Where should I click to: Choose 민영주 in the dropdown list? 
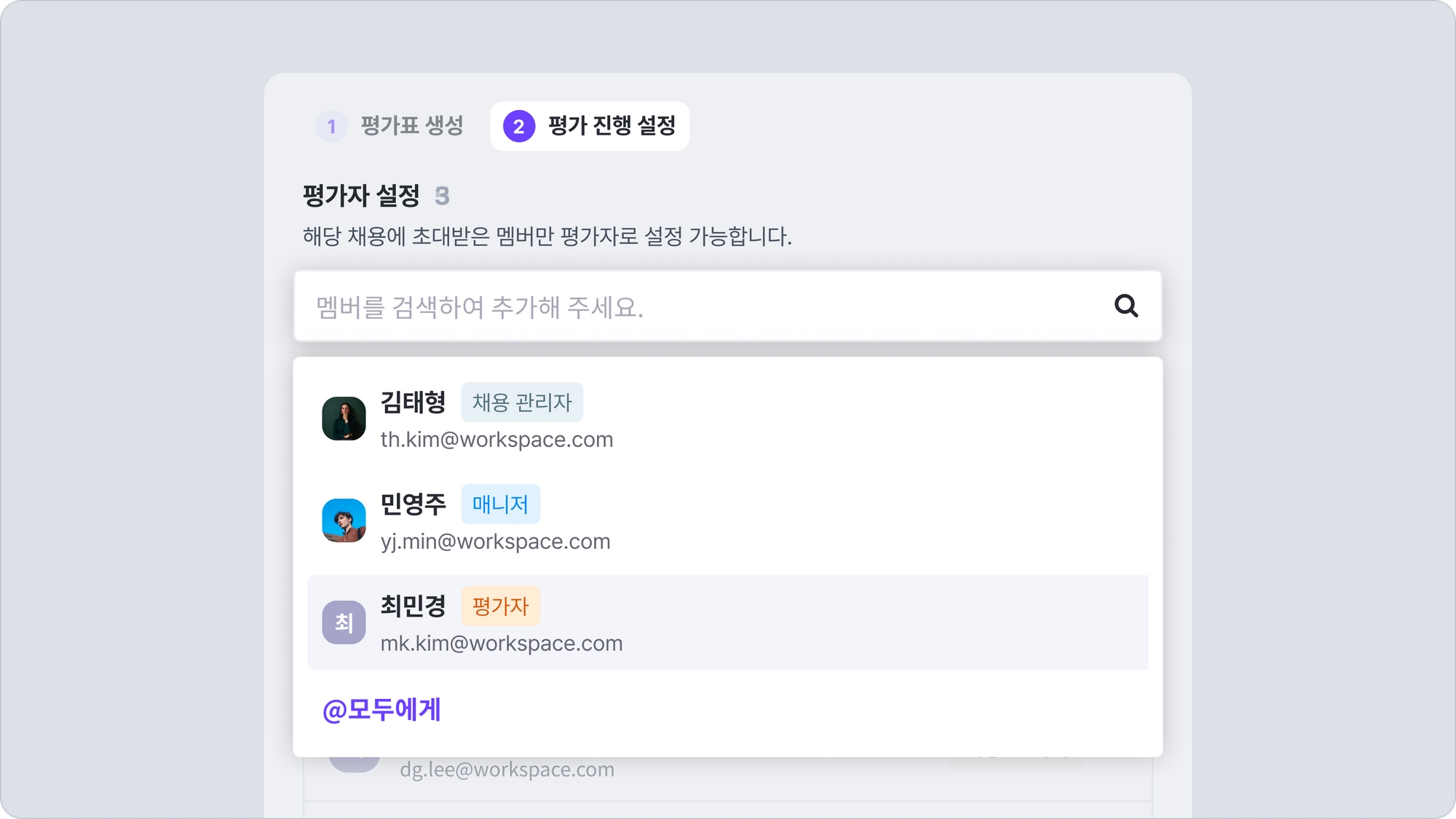pyautogui.click(x=413, y=505)
